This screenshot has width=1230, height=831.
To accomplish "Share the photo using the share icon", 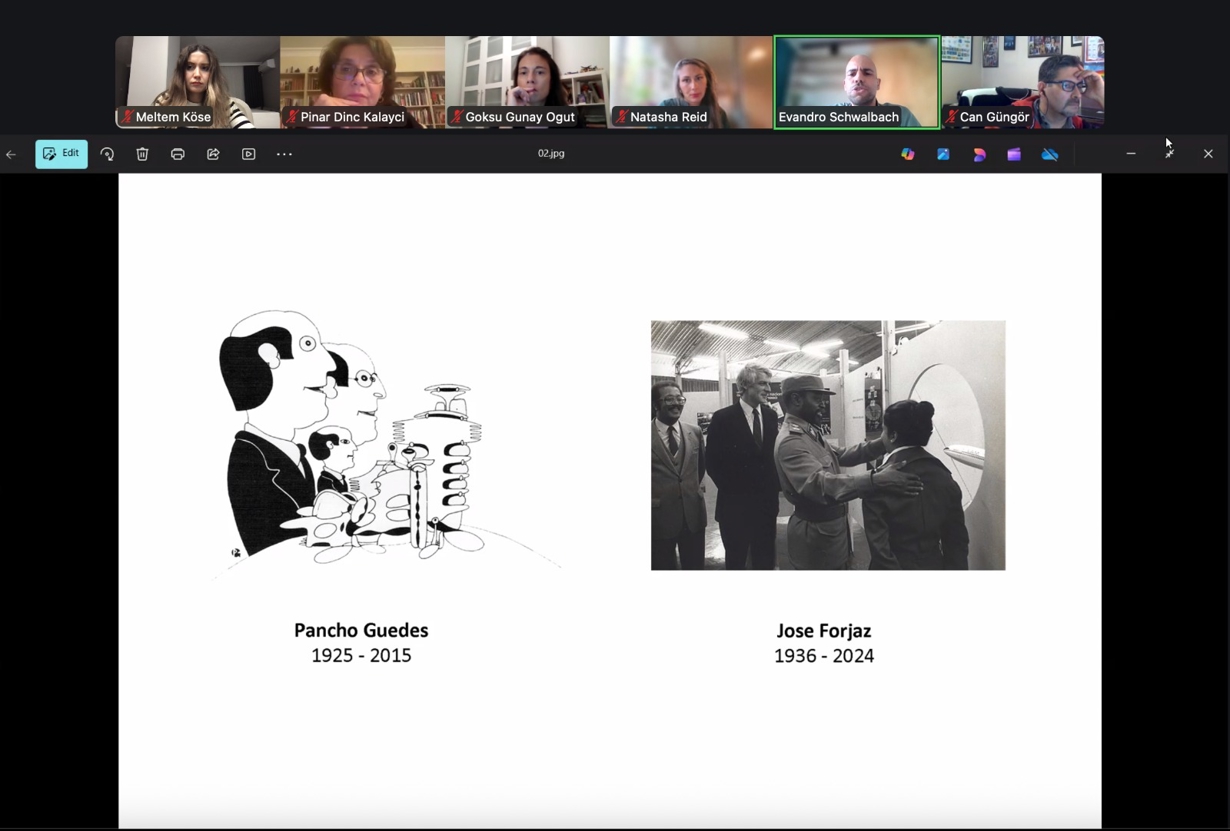I will click(x=213, y=154).
